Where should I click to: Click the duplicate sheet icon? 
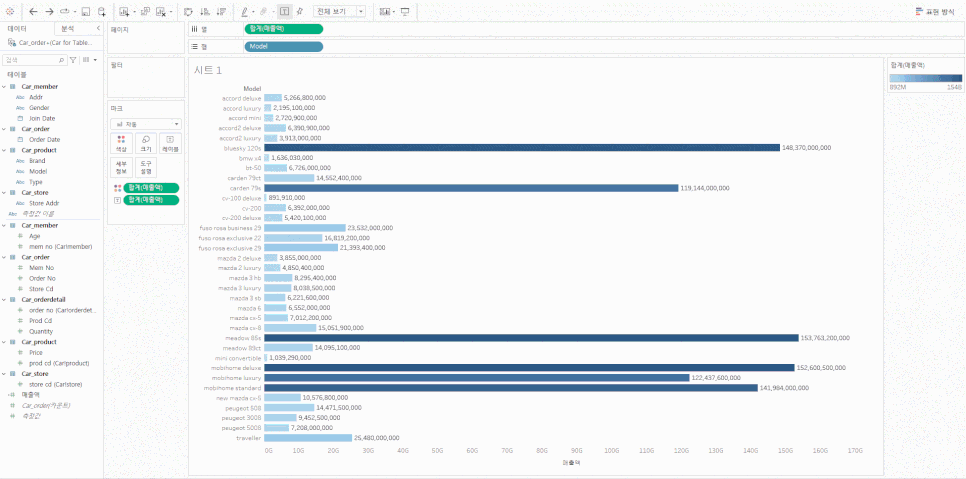click(x=145, y=12)
